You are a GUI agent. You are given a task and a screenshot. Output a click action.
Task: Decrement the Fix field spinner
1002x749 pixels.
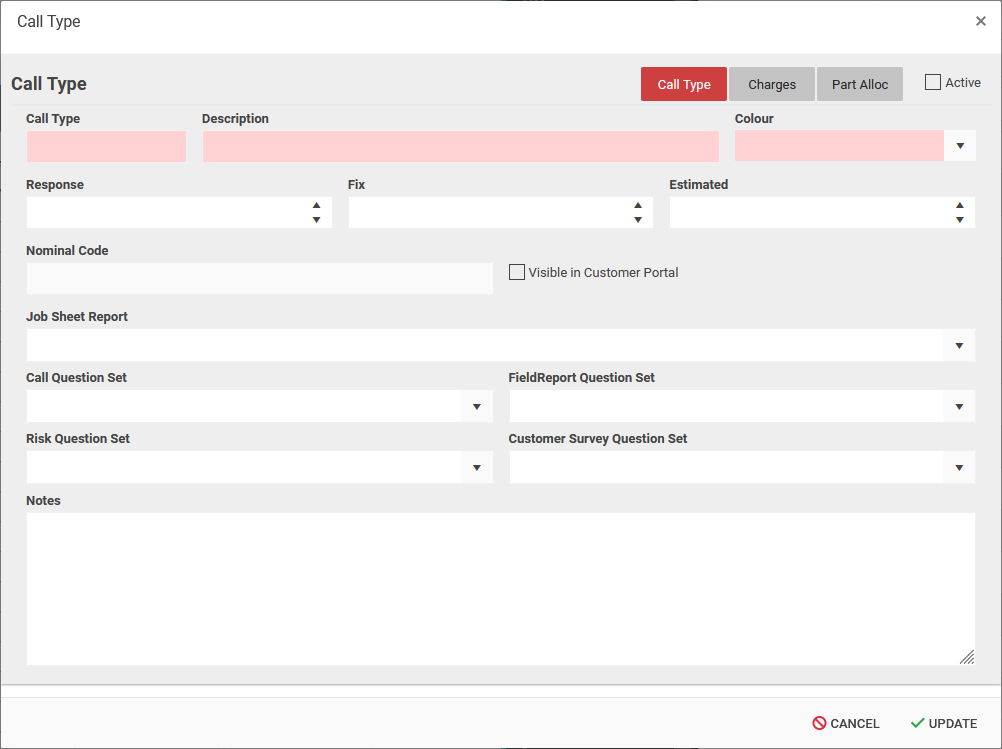click(x=638, y=220)
